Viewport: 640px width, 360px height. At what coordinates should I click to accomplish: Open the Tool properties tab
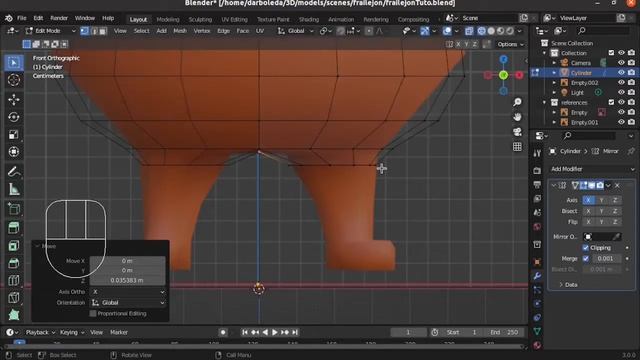(x=537, y=153)
